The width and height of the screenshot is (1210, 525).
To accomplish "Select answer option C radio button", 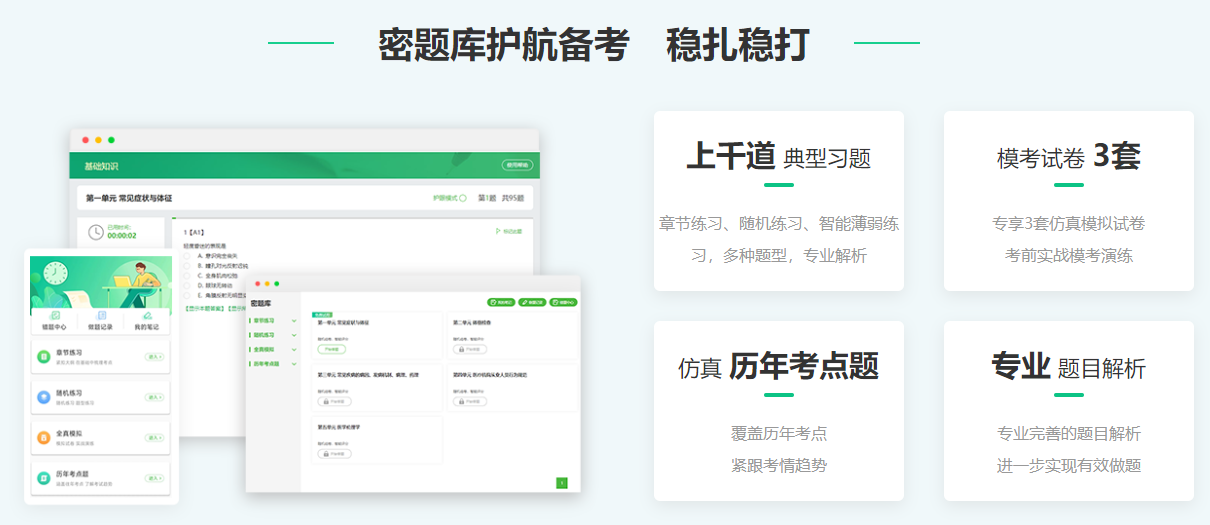I will click(x=186, y=275).
